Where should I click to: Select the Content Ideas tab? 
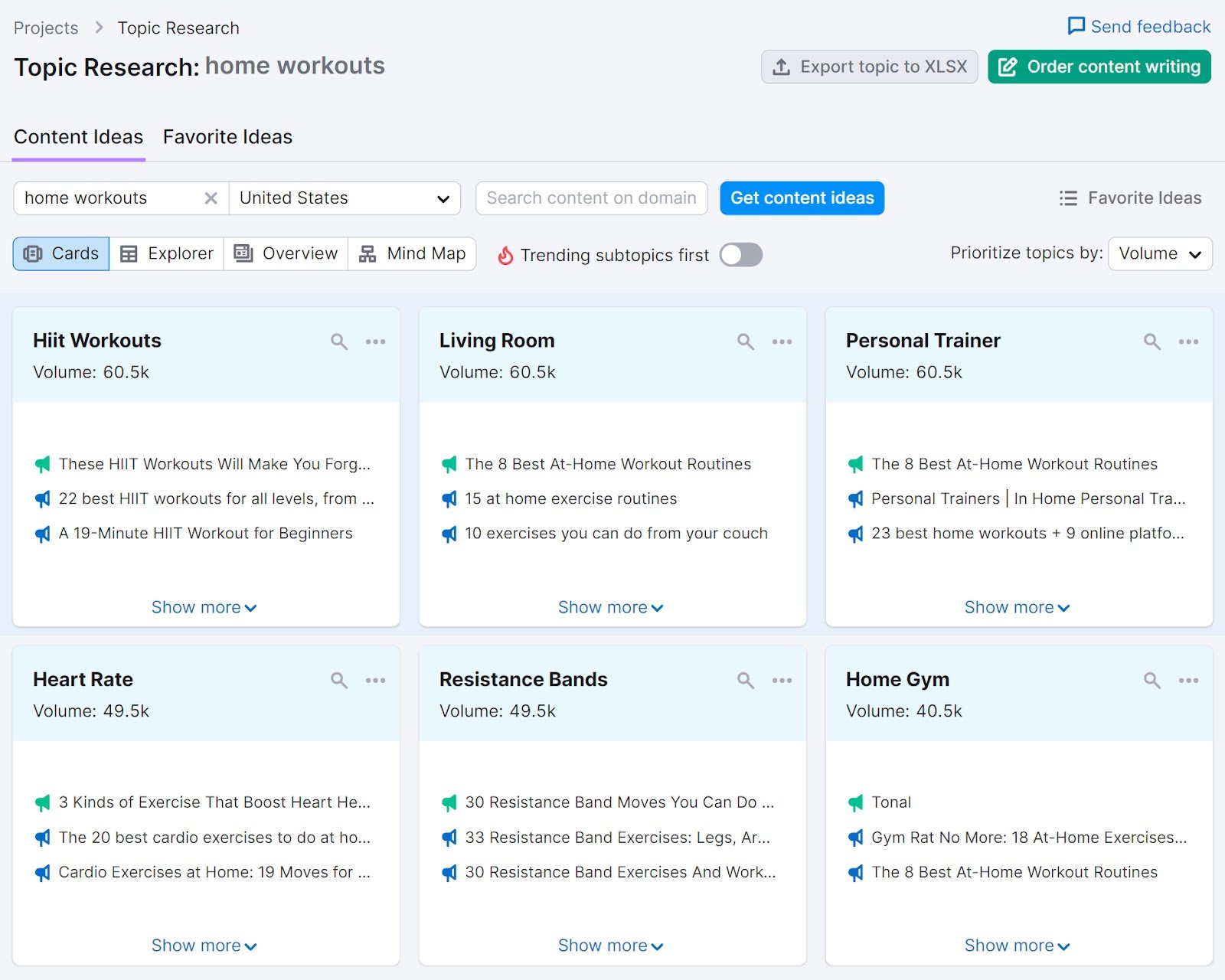[x=78, y=137]
